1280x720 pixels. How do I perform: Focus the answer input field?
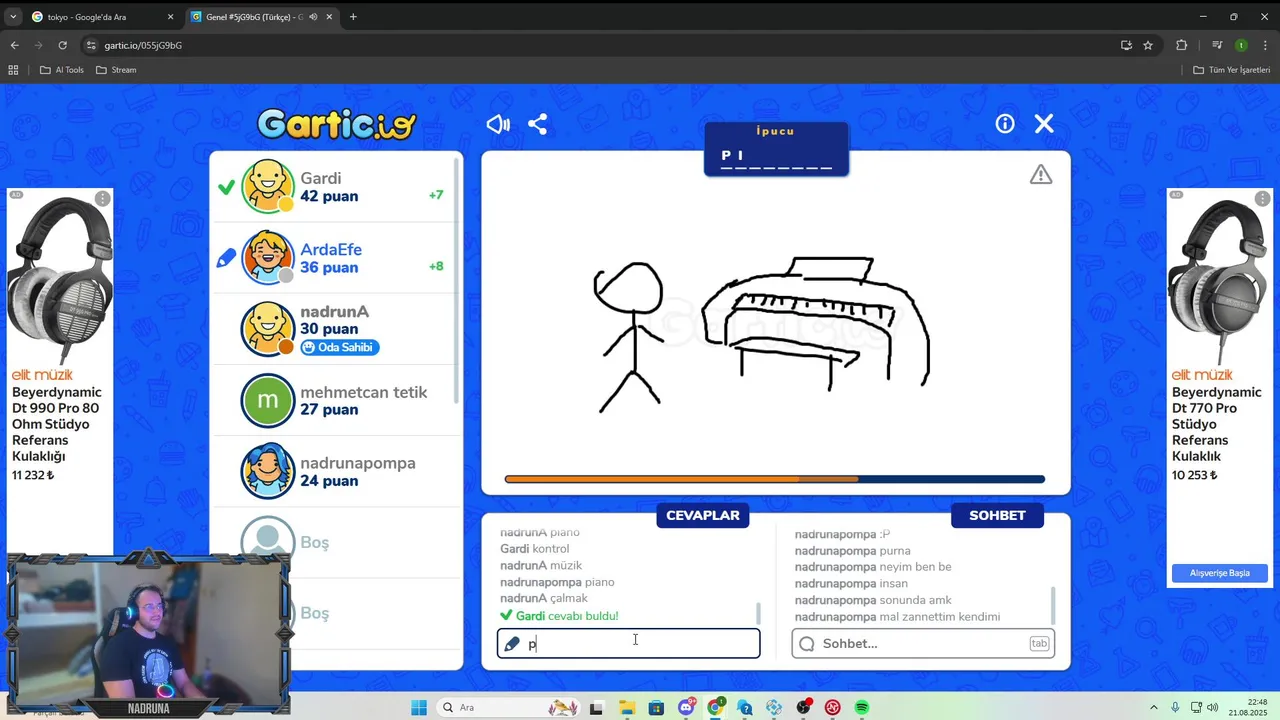[x=629, y=644]
